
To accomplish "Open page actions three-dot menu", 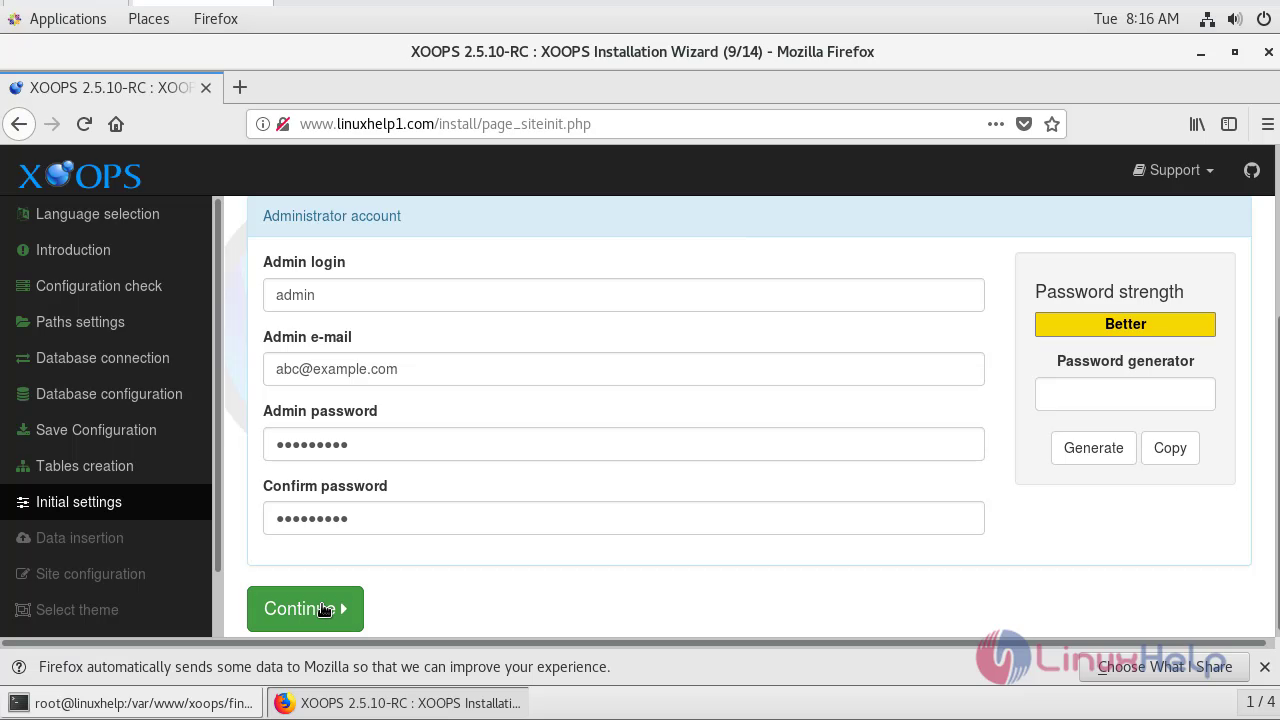I will tap(995, 124).
